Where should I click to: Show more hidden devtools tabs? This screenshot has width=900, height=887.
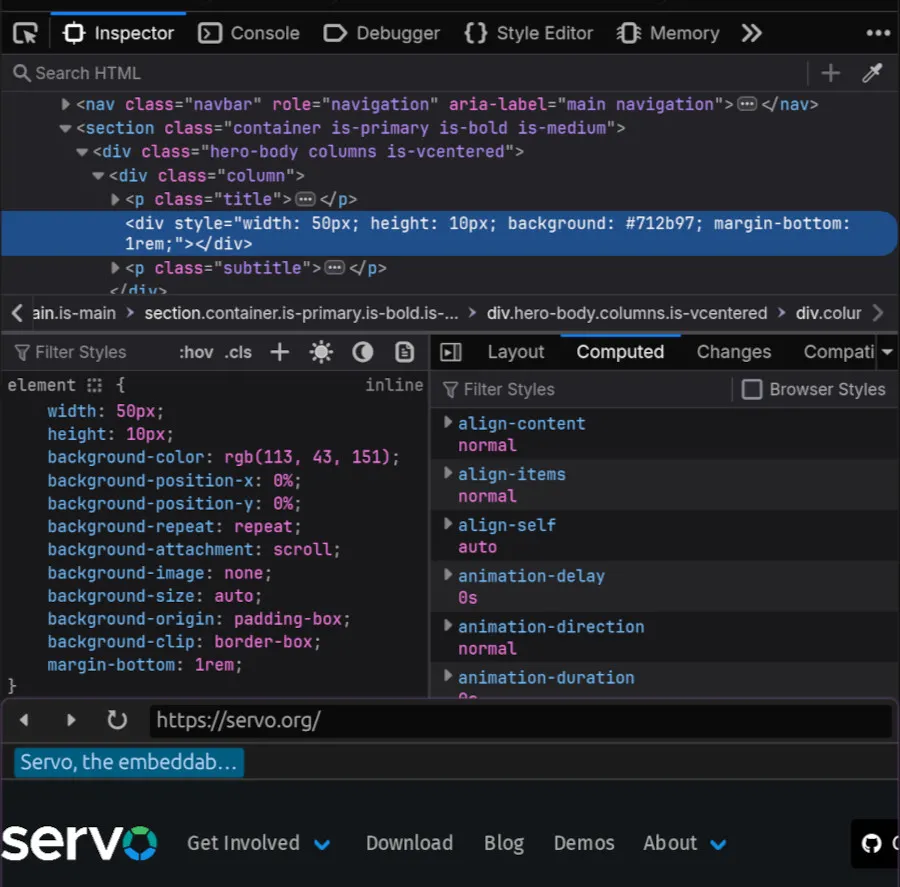pyautogui.click(x=751, y=33)
